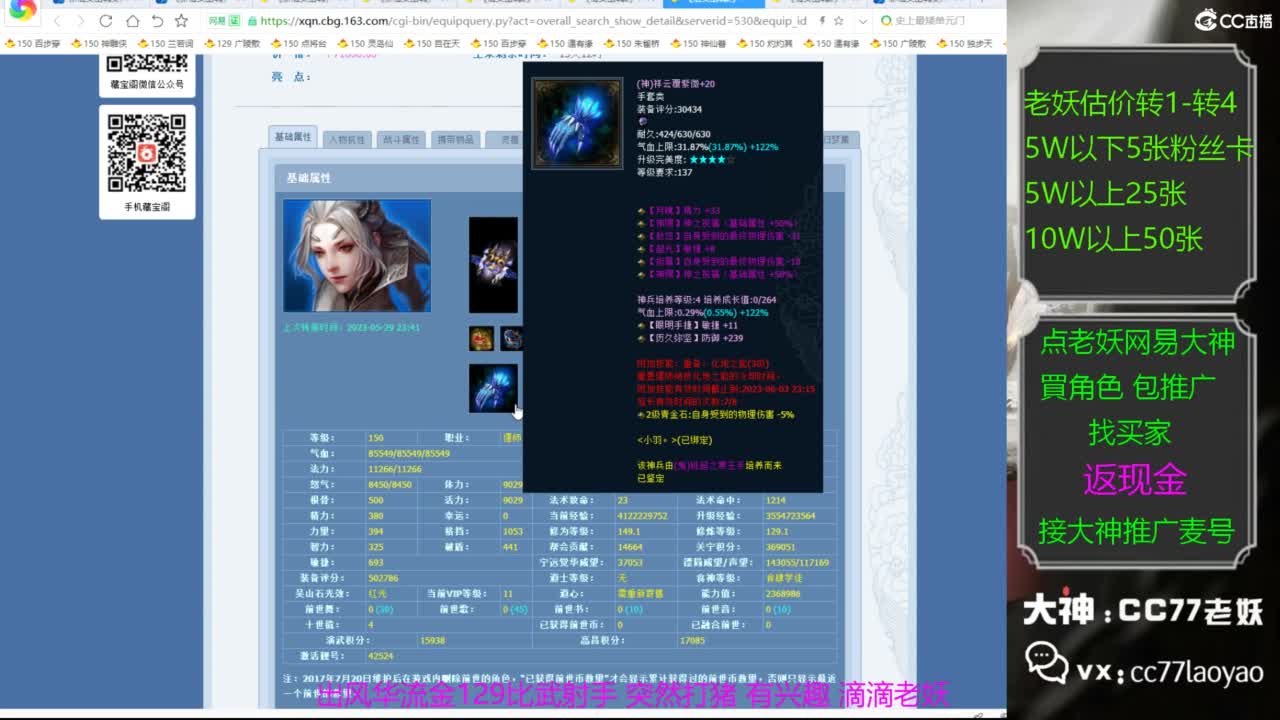Open the 150 百步穿 bookmark at far left

pyautogui.click(x=33, y=44)
